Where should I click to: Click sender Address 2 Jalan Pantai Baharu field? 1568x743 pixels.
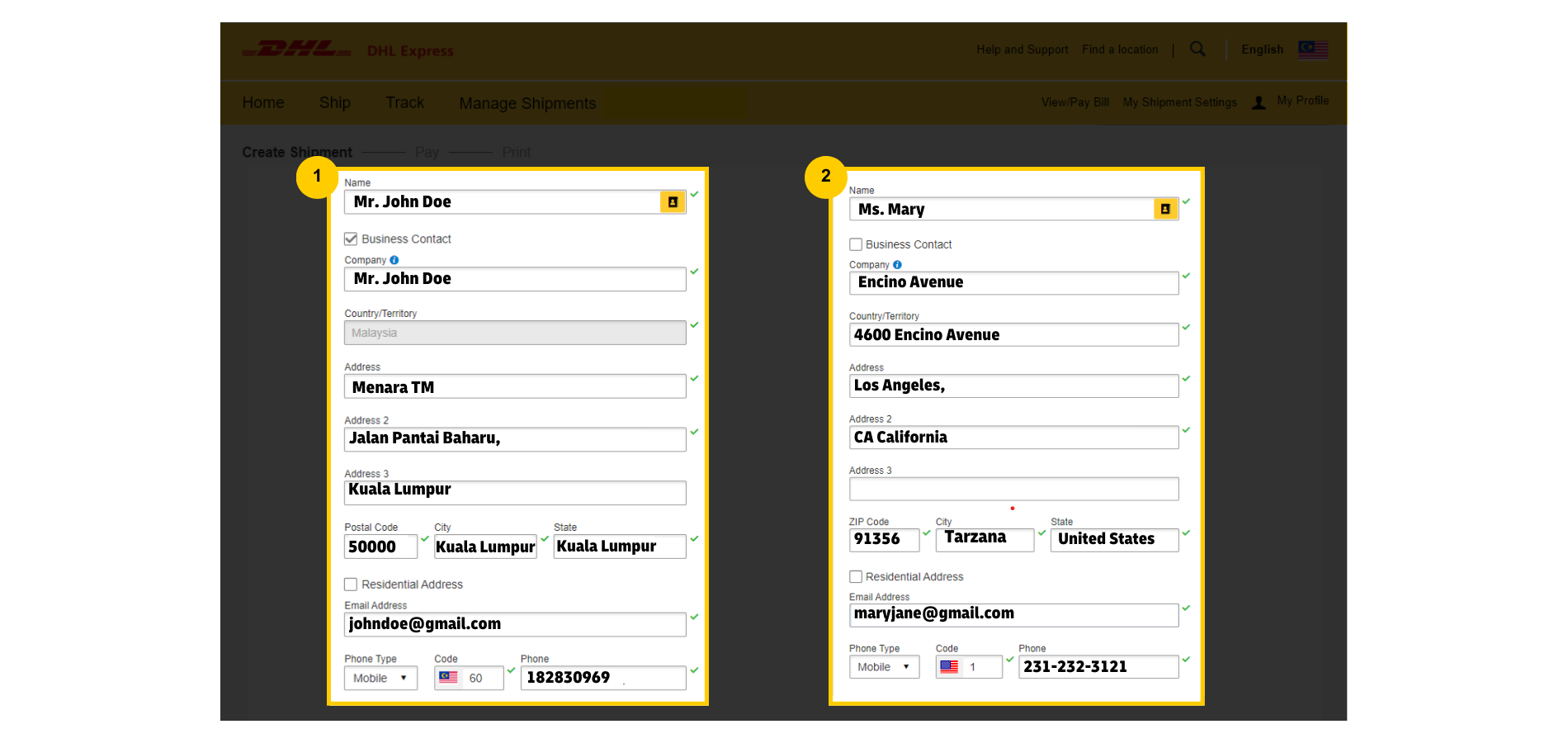(x=515, y=439)
